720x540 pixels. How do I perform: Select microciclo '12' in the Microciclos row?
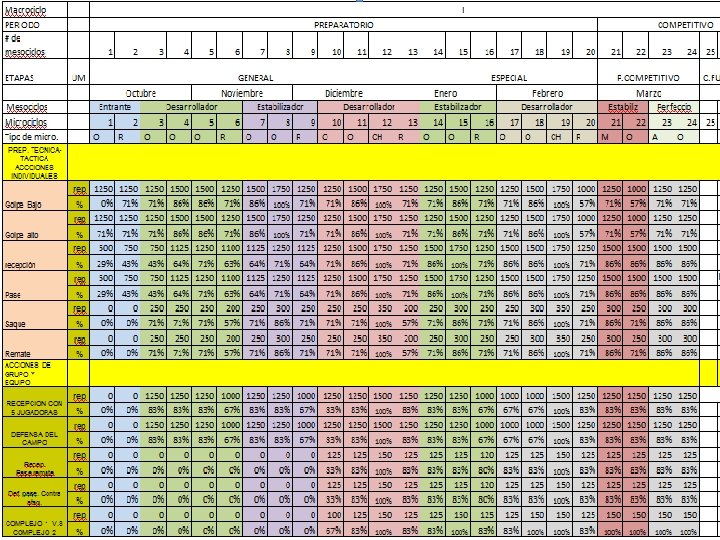click(382, 122)
